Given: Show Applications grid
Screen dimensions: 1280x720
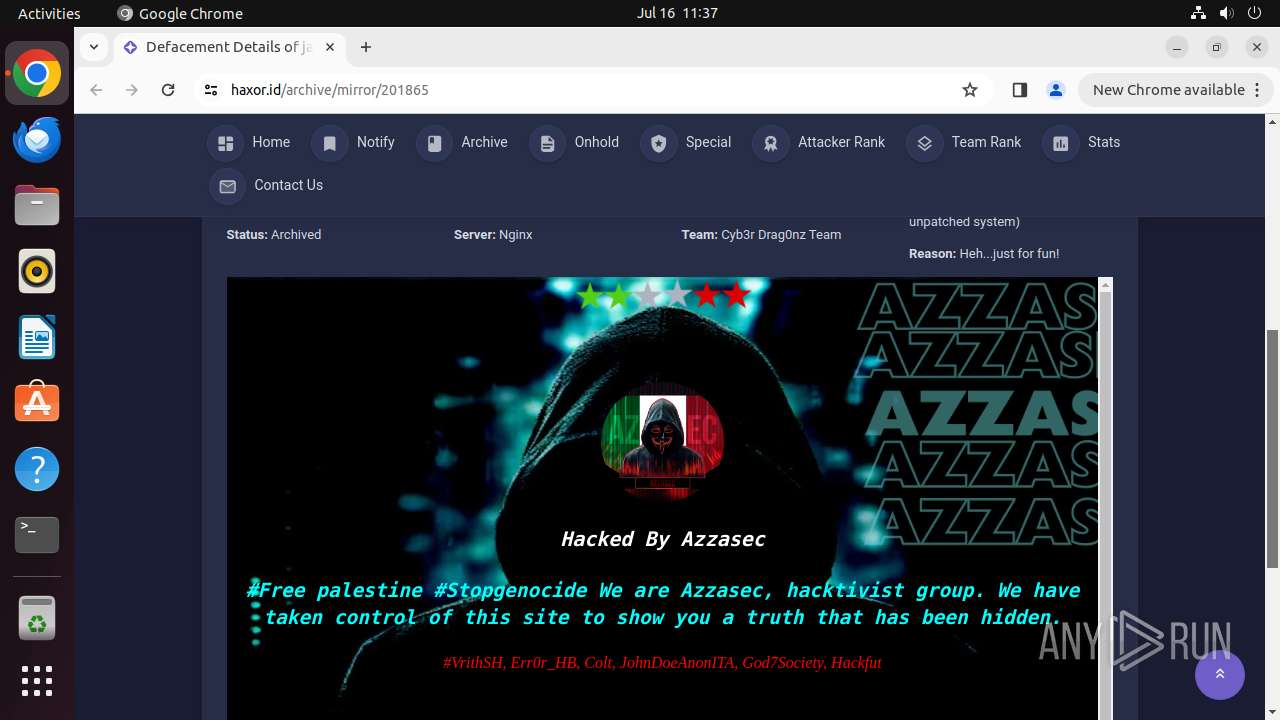Looking at the screenshot, I should (37, 681).
